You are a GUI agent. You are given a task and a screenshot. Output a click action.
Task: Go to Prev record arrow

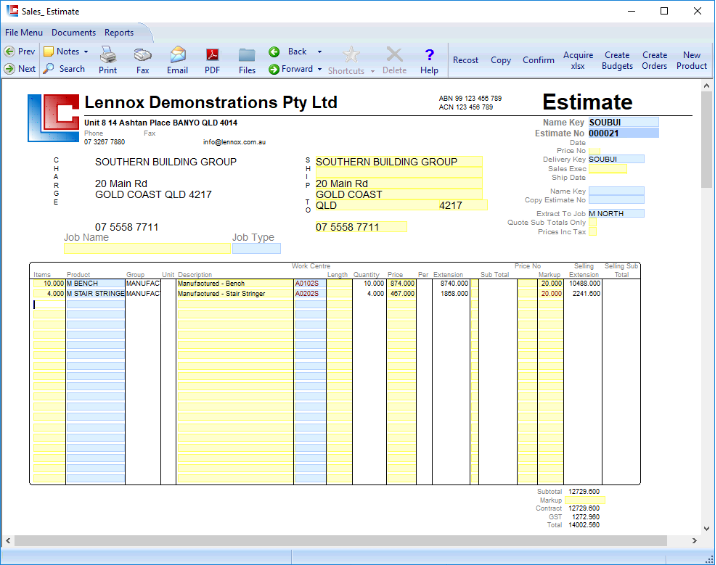coord(9,51)
